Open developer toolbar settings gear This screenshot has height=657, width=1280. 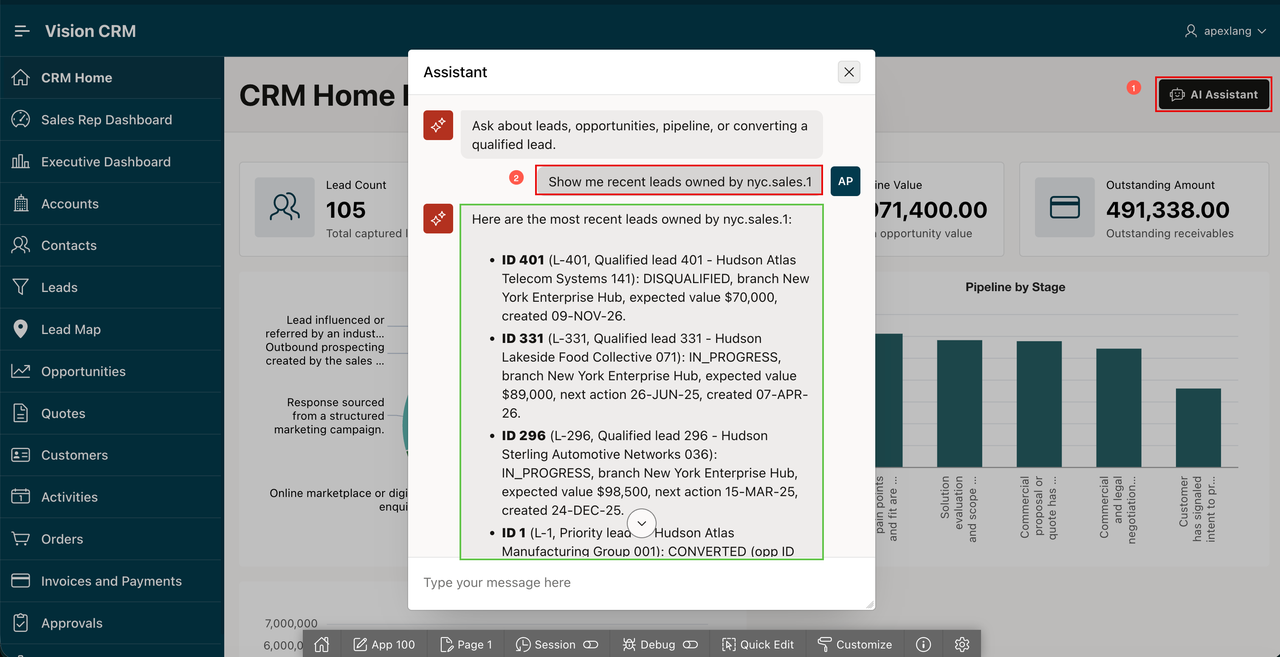[x=962, y=644]
